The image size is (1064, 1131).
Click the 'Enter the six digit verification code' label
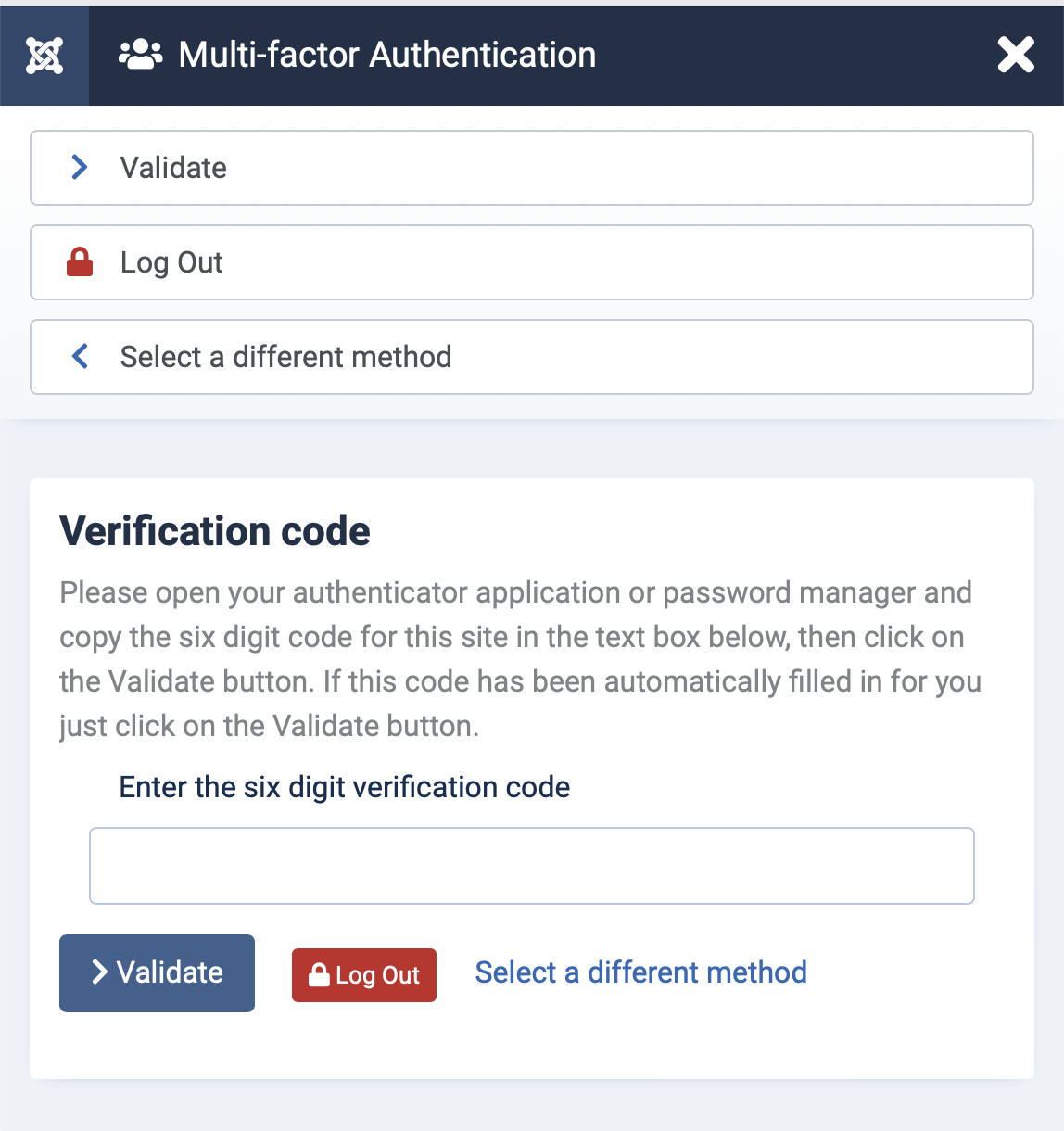[345, 787]
